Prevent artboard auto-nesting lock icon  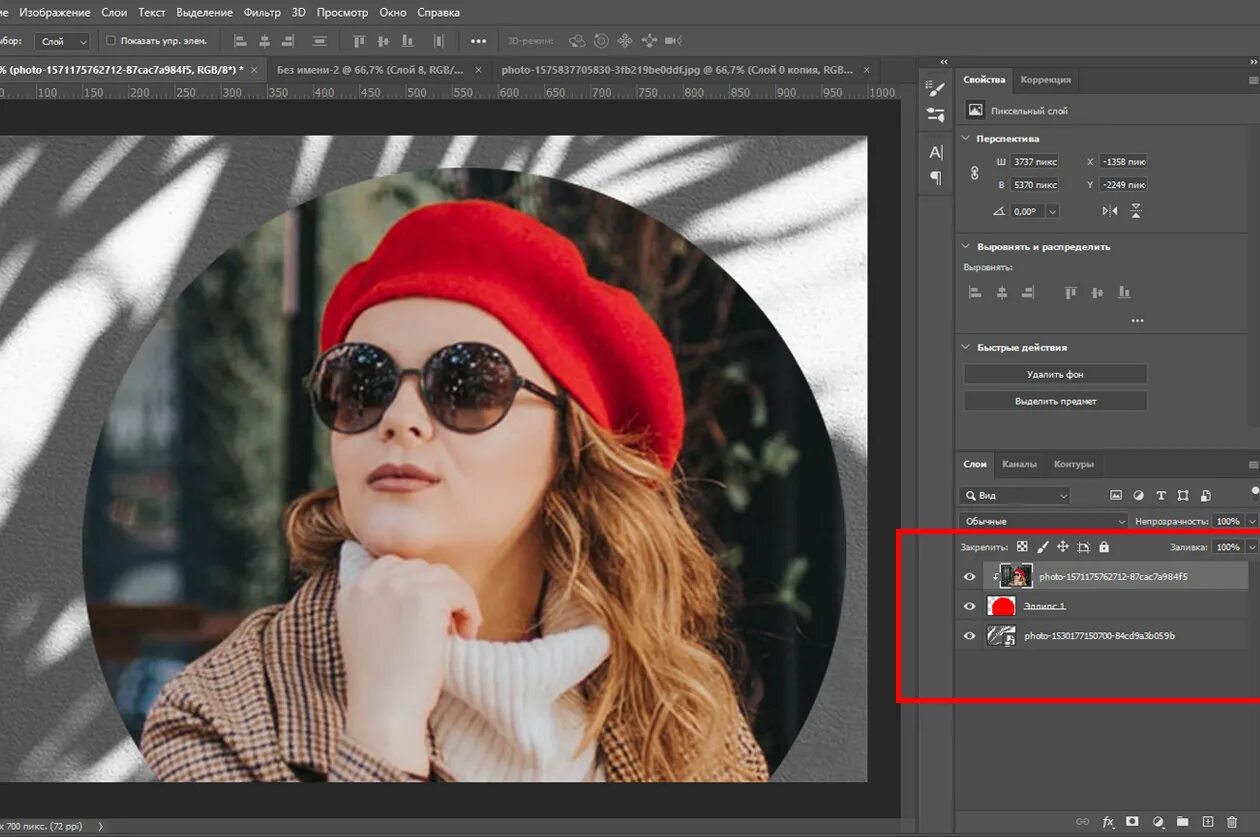pyautogui.click(x=1083, y=547)
